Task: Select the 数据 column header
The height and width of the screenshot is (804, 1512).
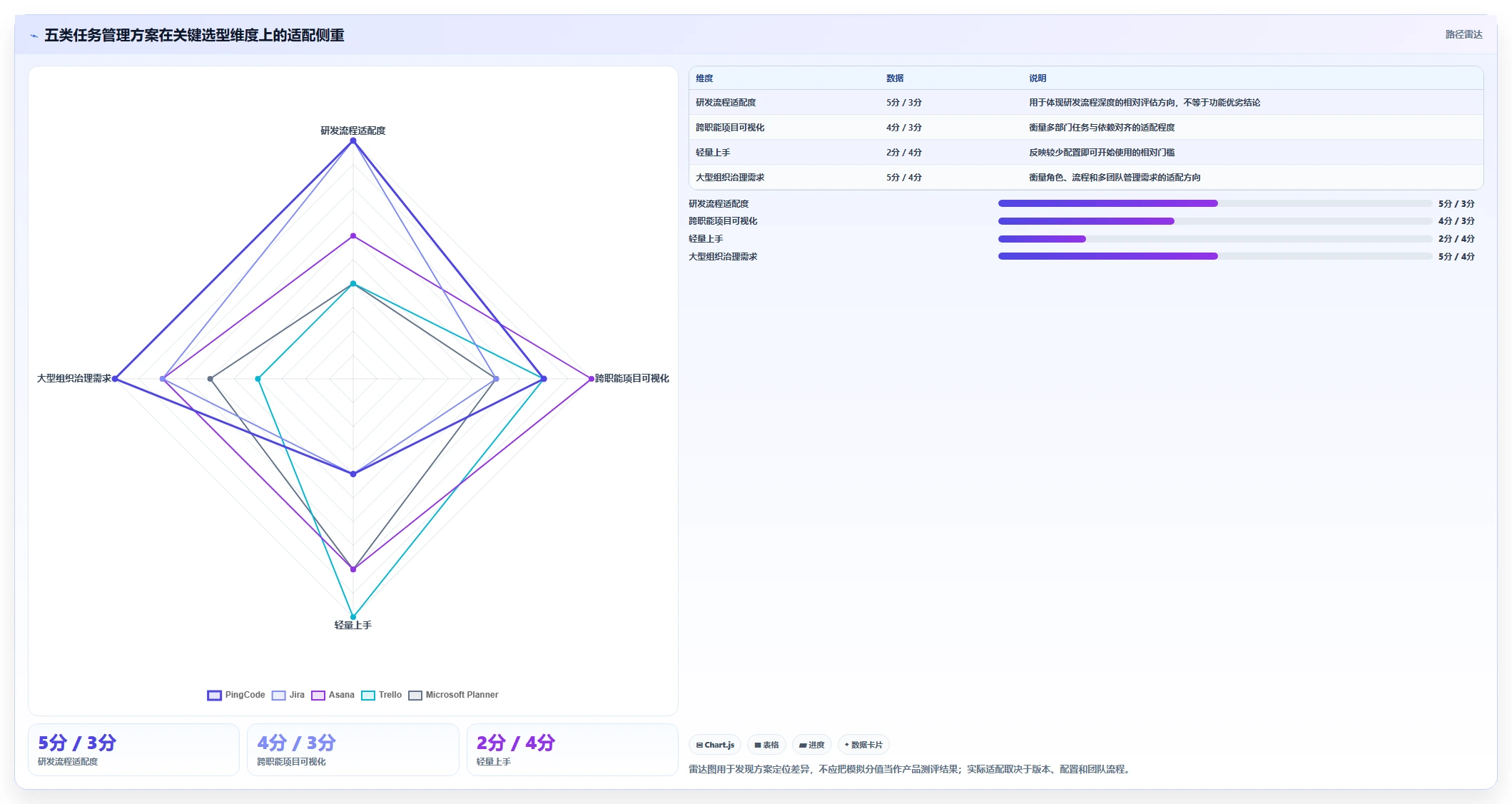Action: [895, 78]
